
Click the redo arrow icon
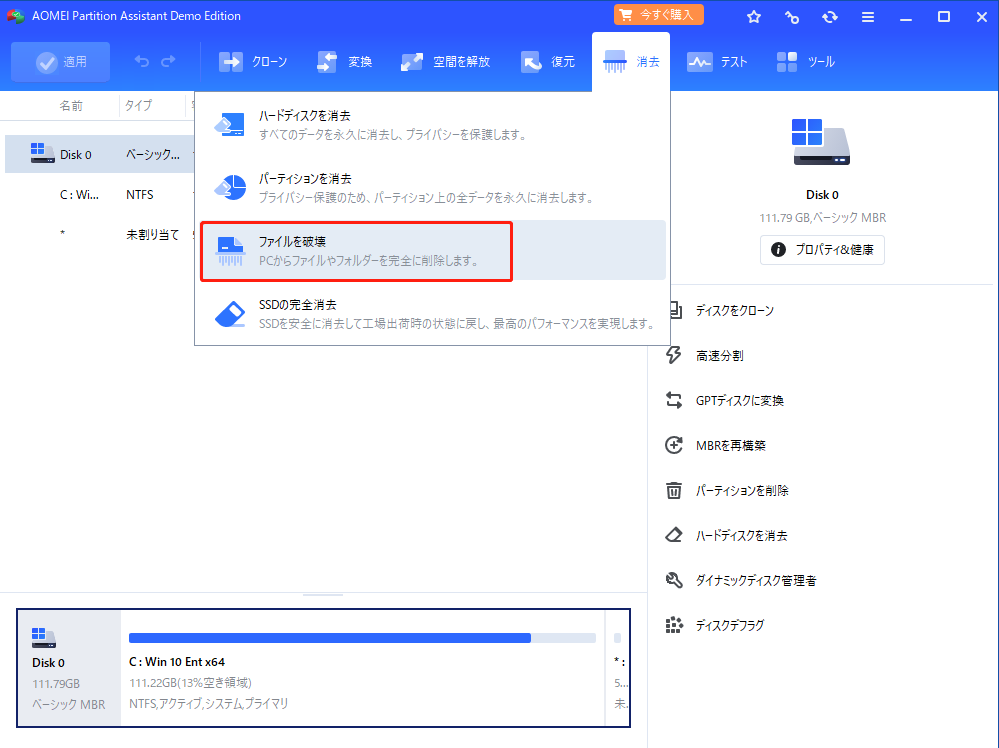168,61
